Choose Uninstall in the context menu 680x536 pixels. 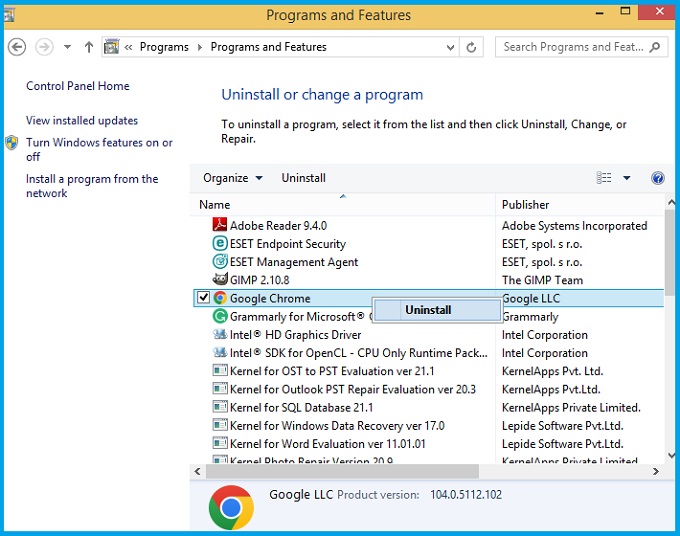click(437, 310)
